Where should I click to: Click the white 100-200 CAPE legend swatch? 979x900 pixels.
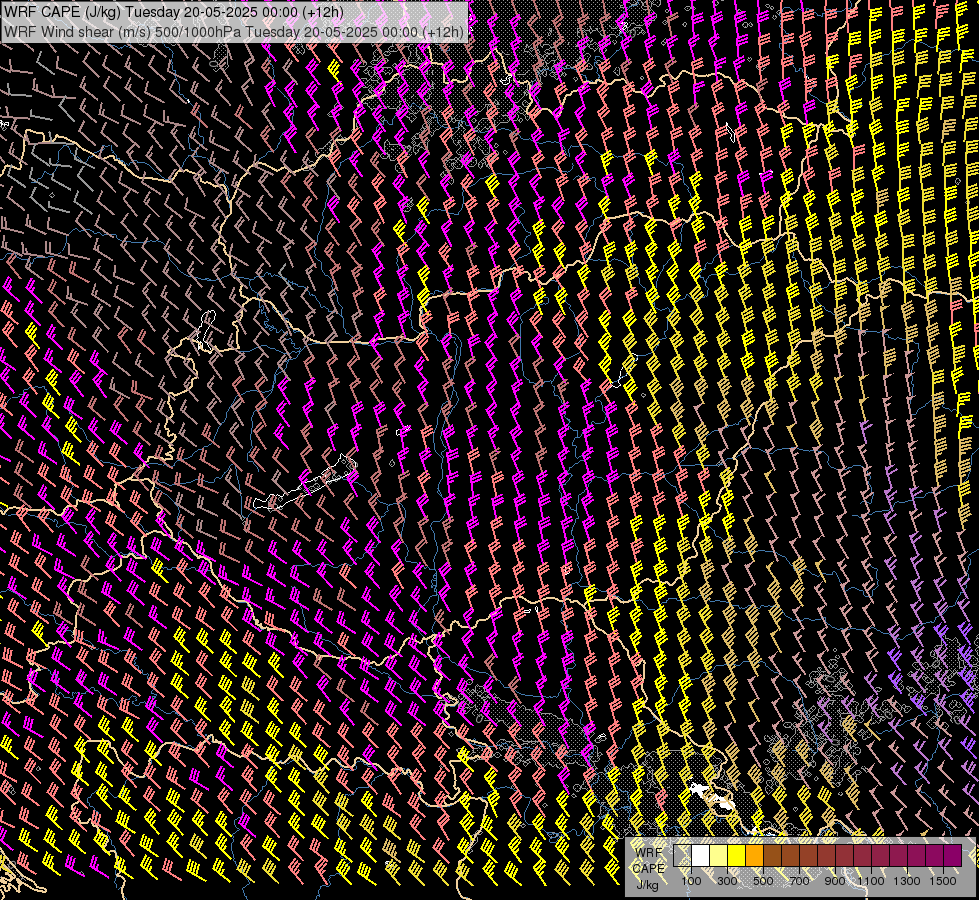(x=701, y=855)
